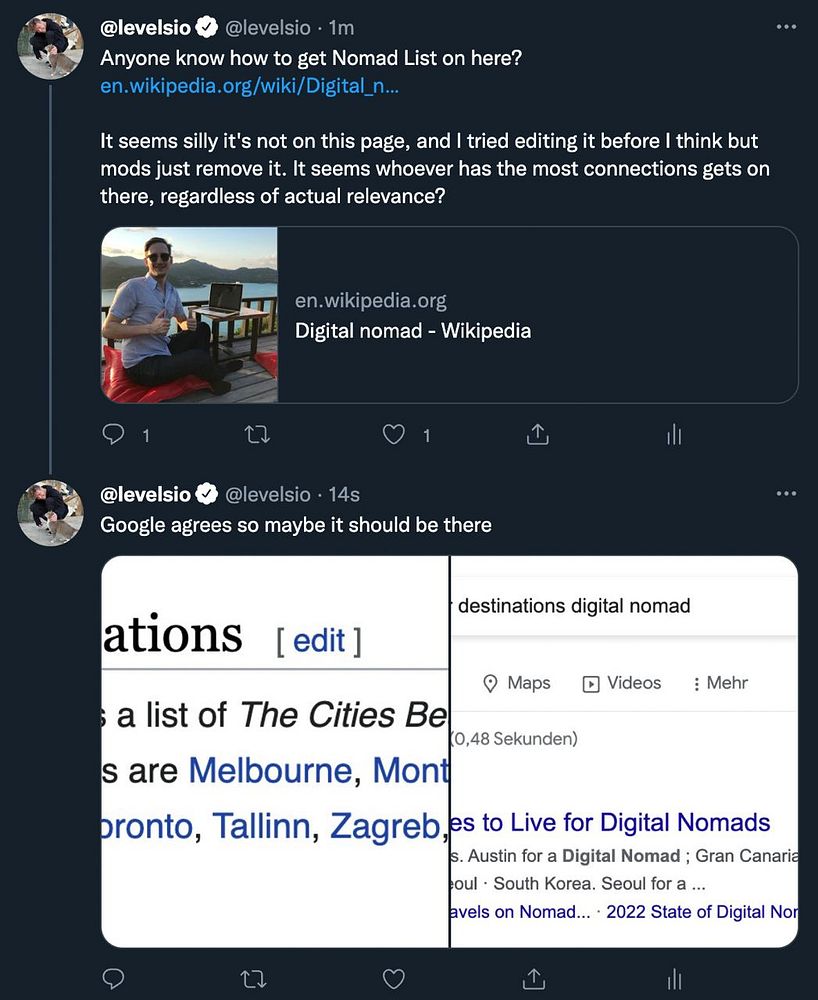The width and height of the screenshot is (818, 1000).
Task: Reply to the first tweet about Nomad List
Action: pos(114,434)
